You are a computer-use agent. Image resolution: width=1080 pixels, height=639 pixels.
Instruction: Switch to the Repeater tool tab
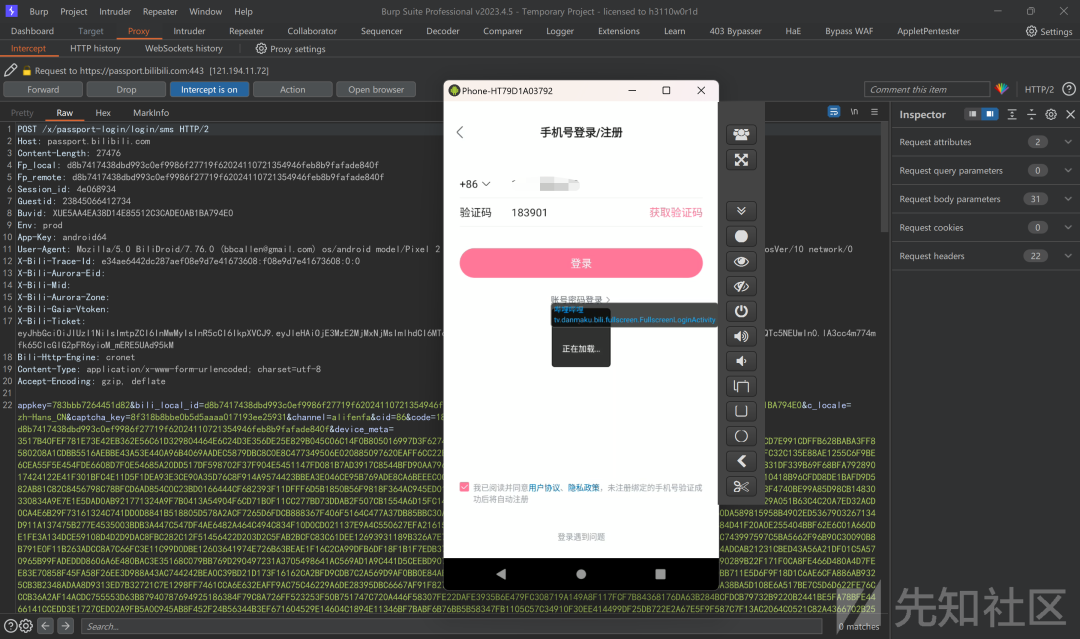tap(246, 31)
